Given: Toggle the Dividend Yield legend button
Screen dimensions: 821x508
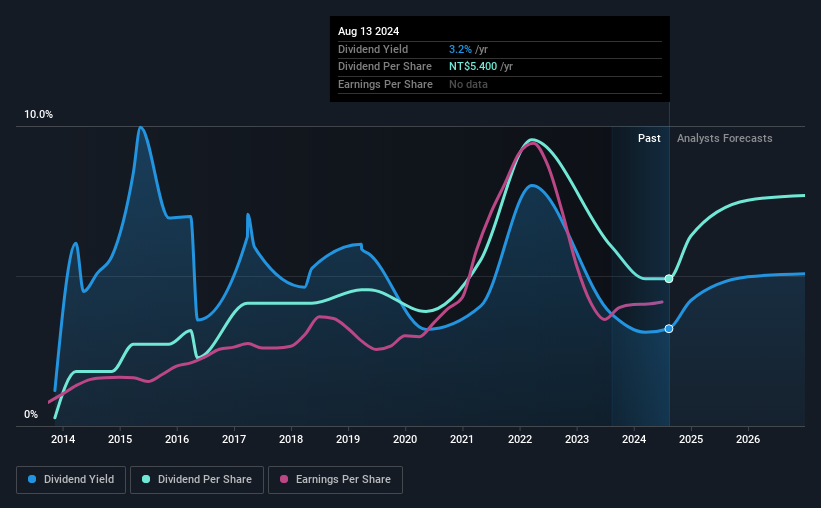Looking at the screenshot, I should pyautogui.click(x=71, y=480).
